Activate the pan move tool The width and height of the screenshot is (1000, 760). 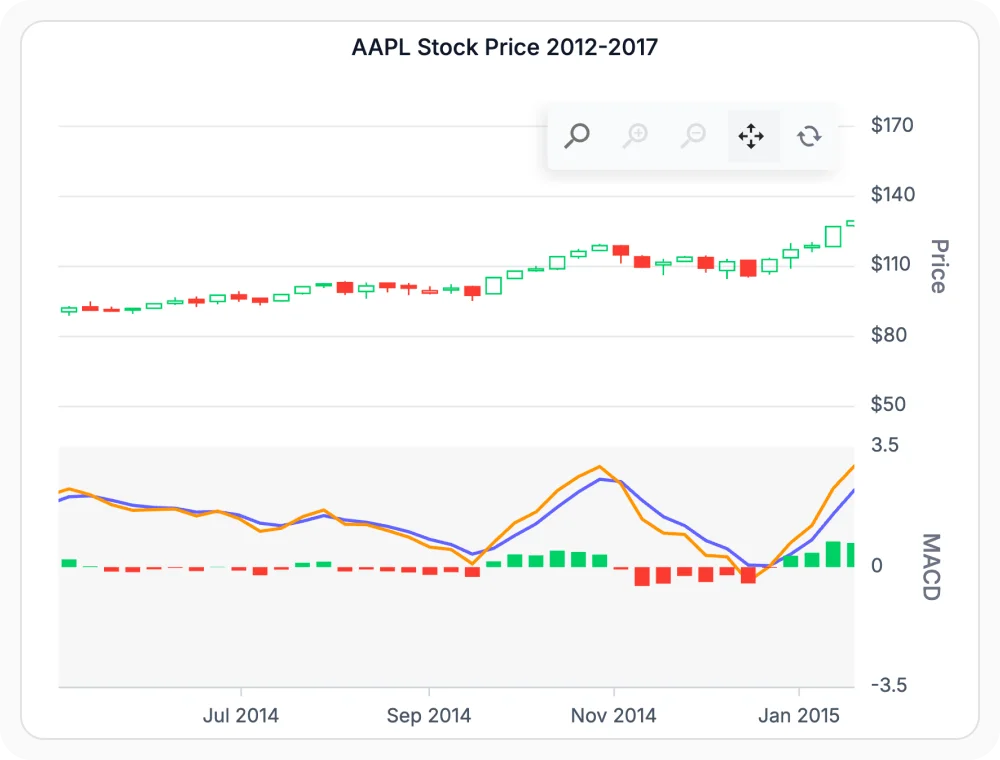pos(751,136)
